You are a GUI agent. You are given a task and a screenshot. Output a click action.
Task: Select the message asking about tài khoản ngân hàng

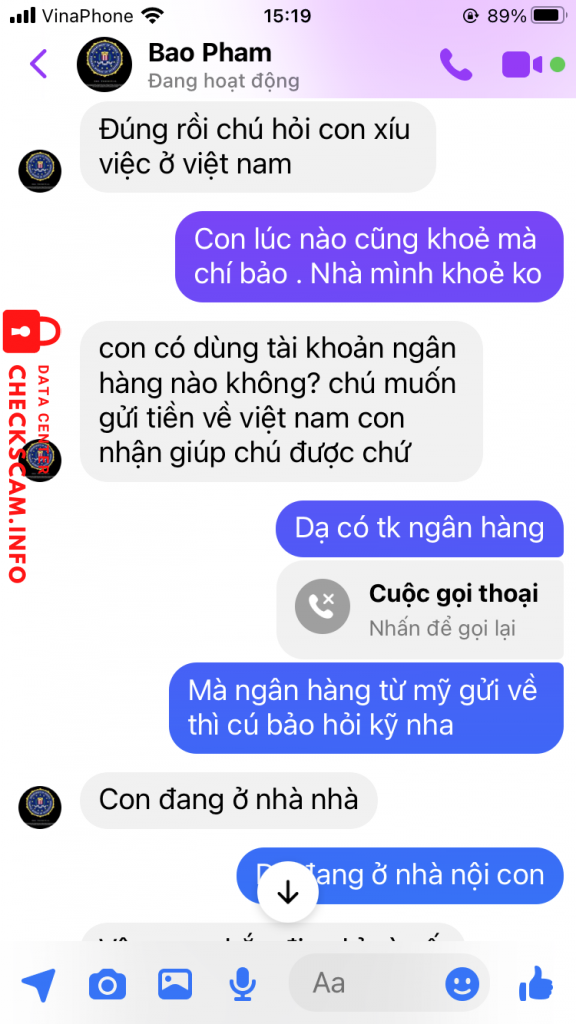(x=281, y=401)
